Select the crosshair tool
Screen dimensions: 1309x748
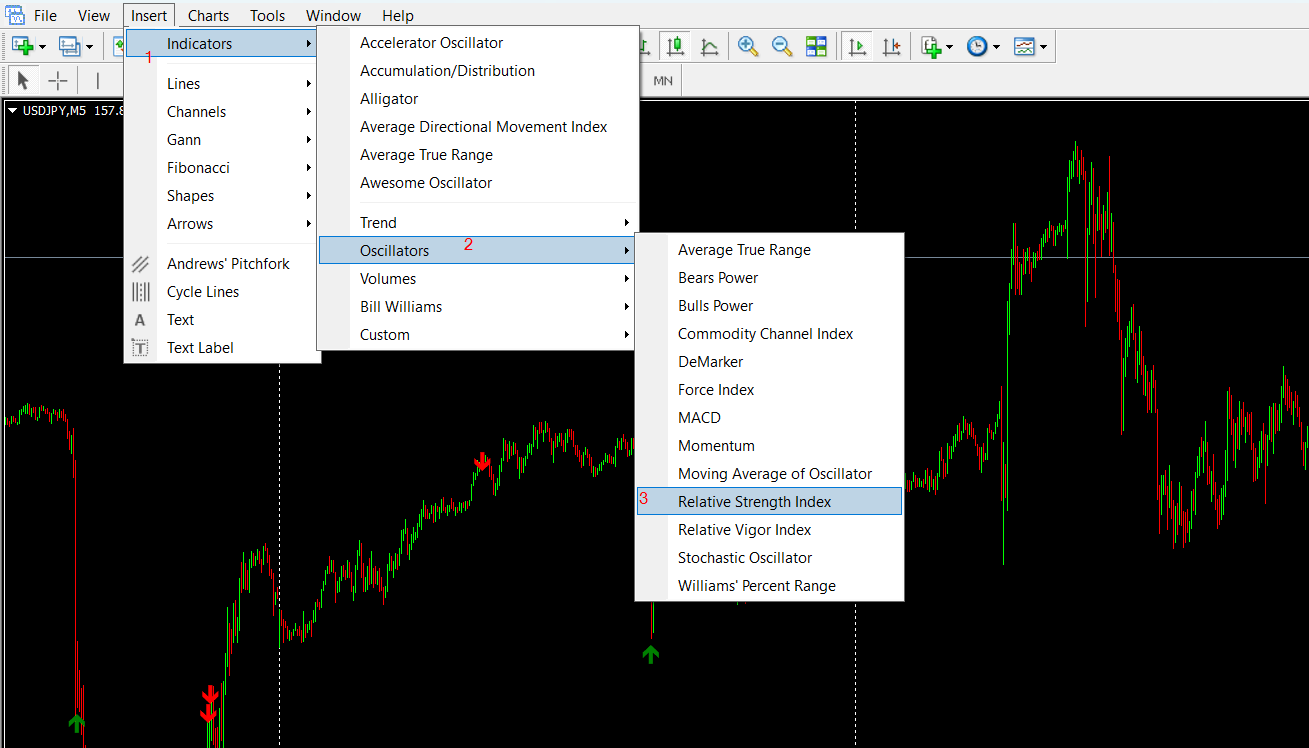(58, 81)
